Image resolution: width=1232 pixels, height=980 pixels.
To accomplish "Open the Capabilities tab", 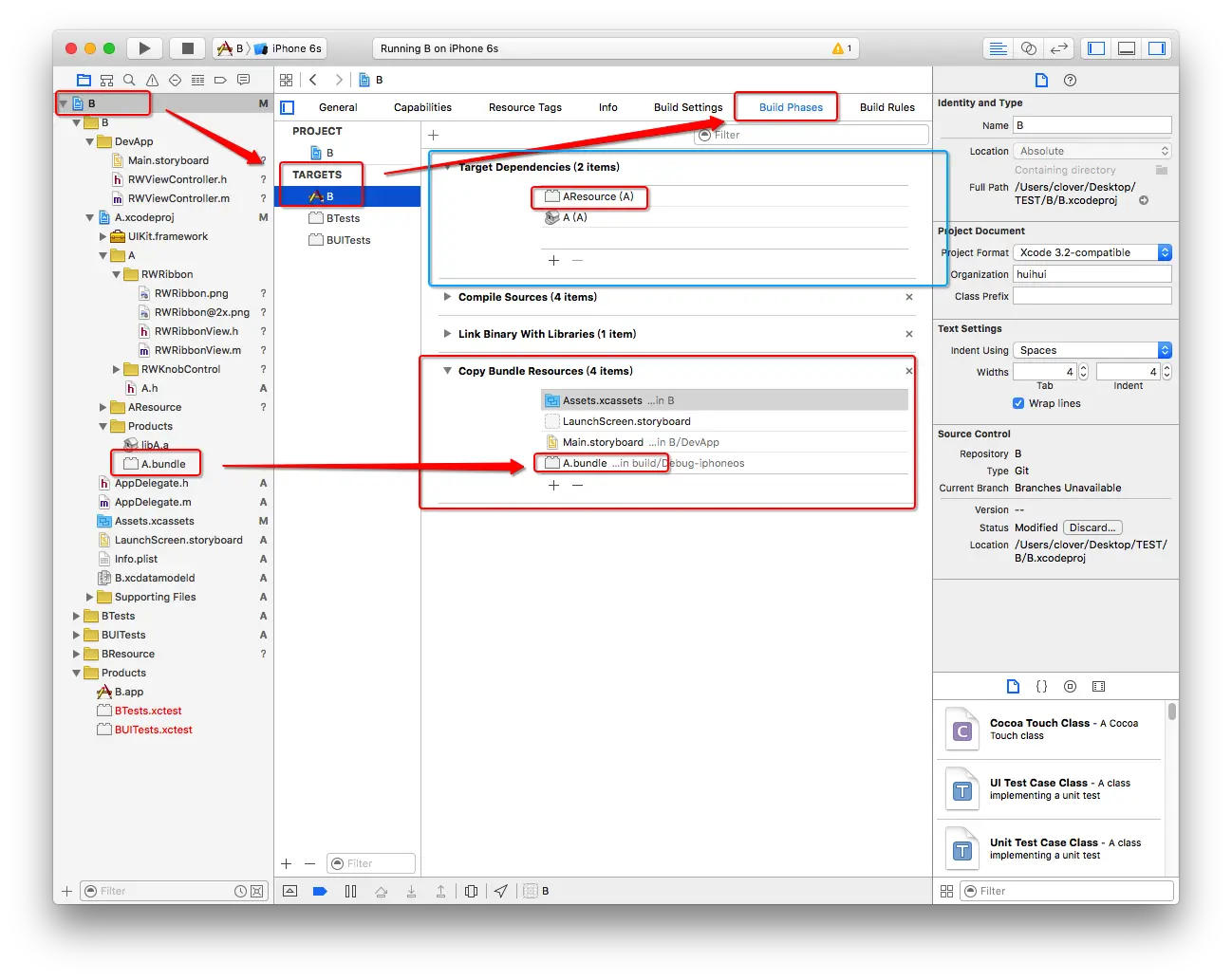I will (x=422, y=108).
